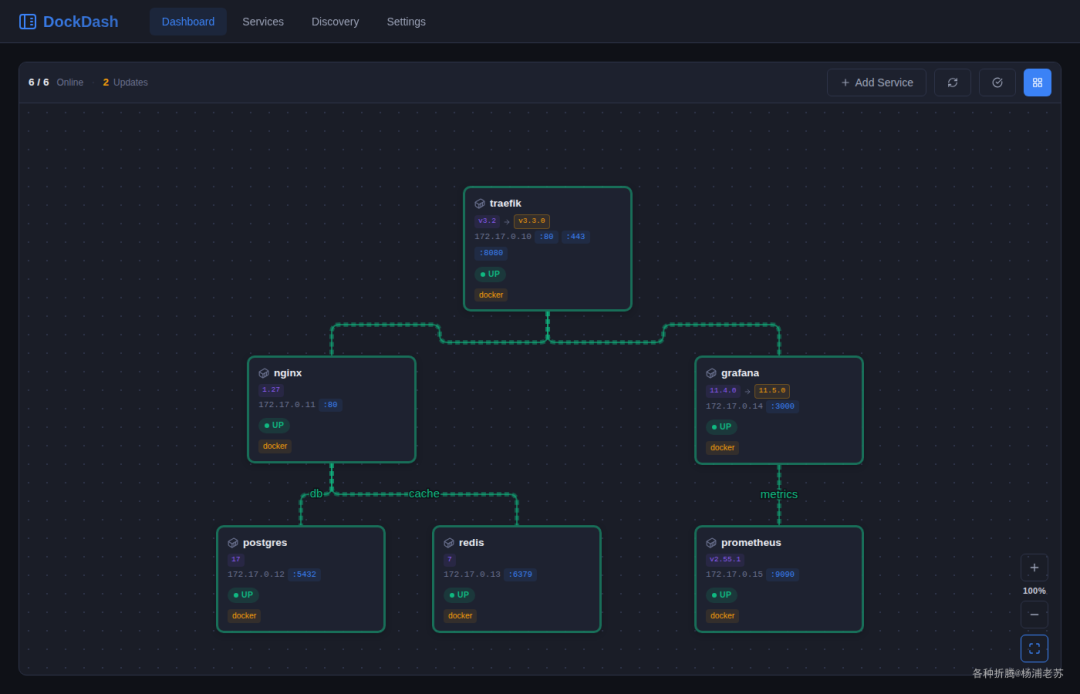Click prometheus's :9090 port badge
This screenshot has width=1080, height=694.
782,574
